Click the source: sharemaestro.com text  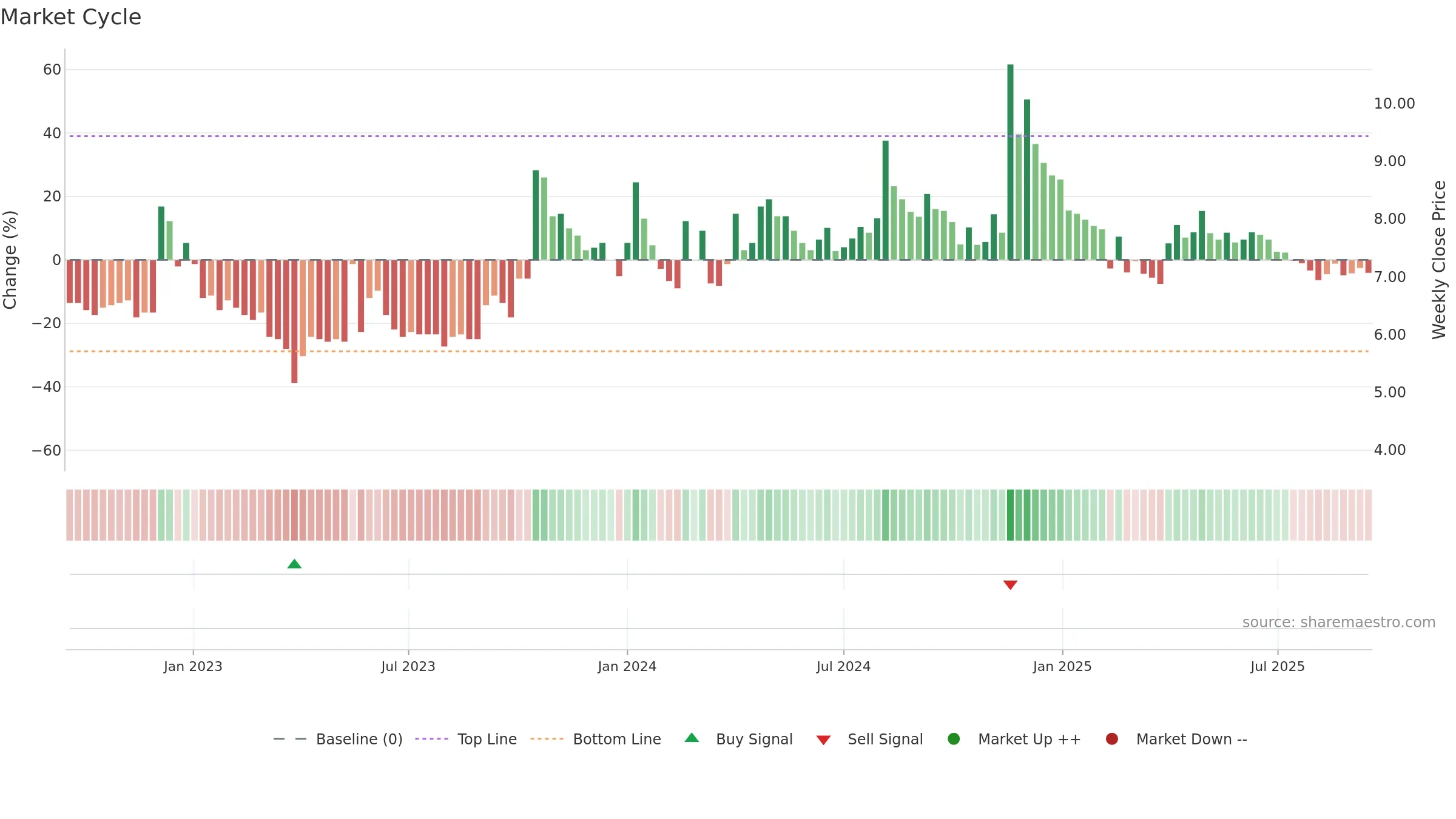pos(1339,622)
